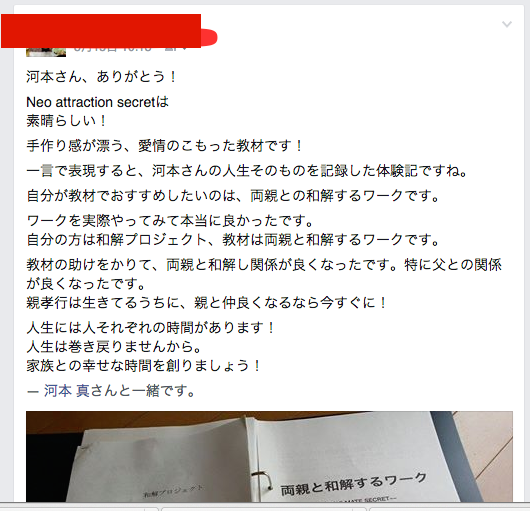Screen dimensions: 530x511
Task: Open the attached photo of the workbook
Action: [269, 456]
